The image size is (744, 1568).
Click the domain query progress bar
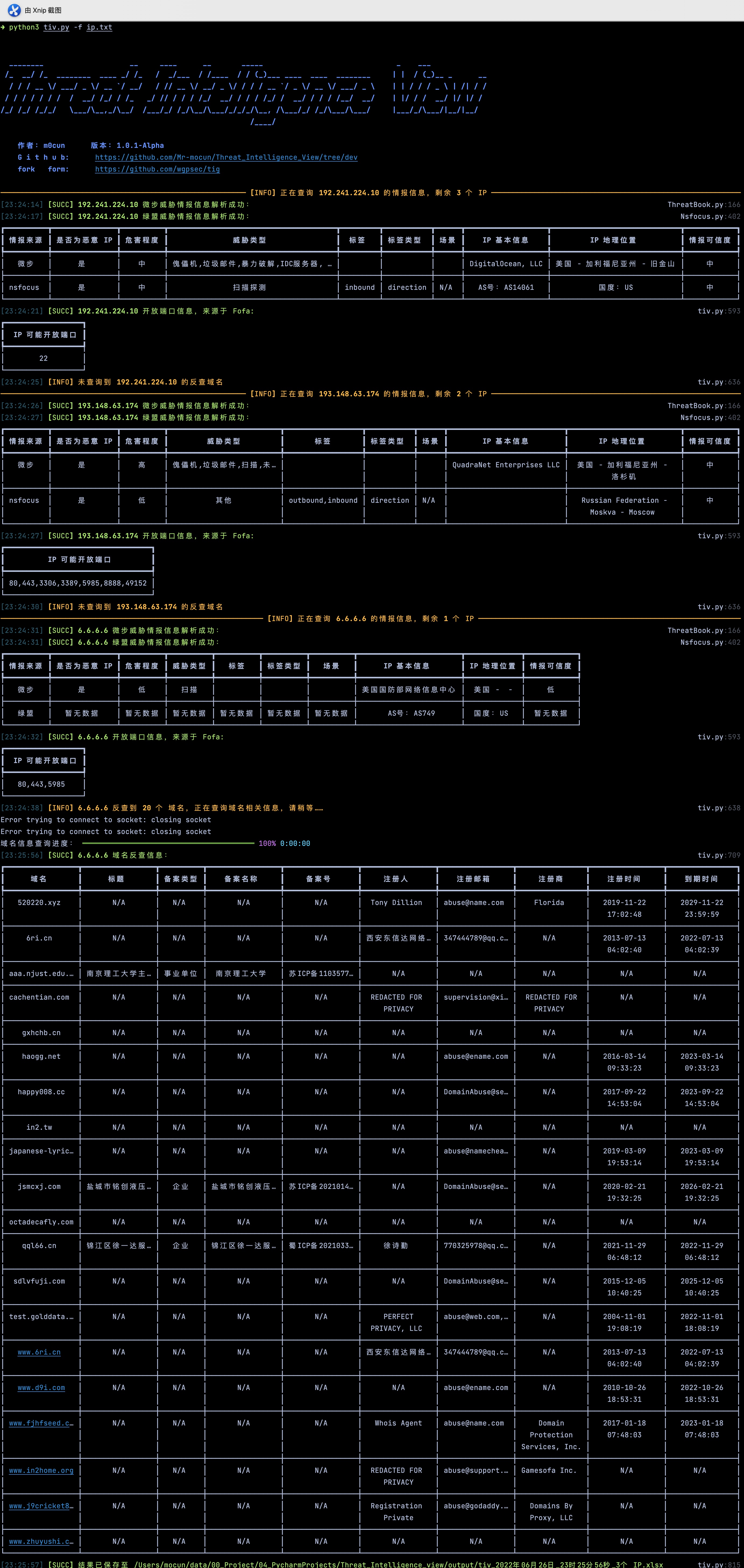coord(168,843)
